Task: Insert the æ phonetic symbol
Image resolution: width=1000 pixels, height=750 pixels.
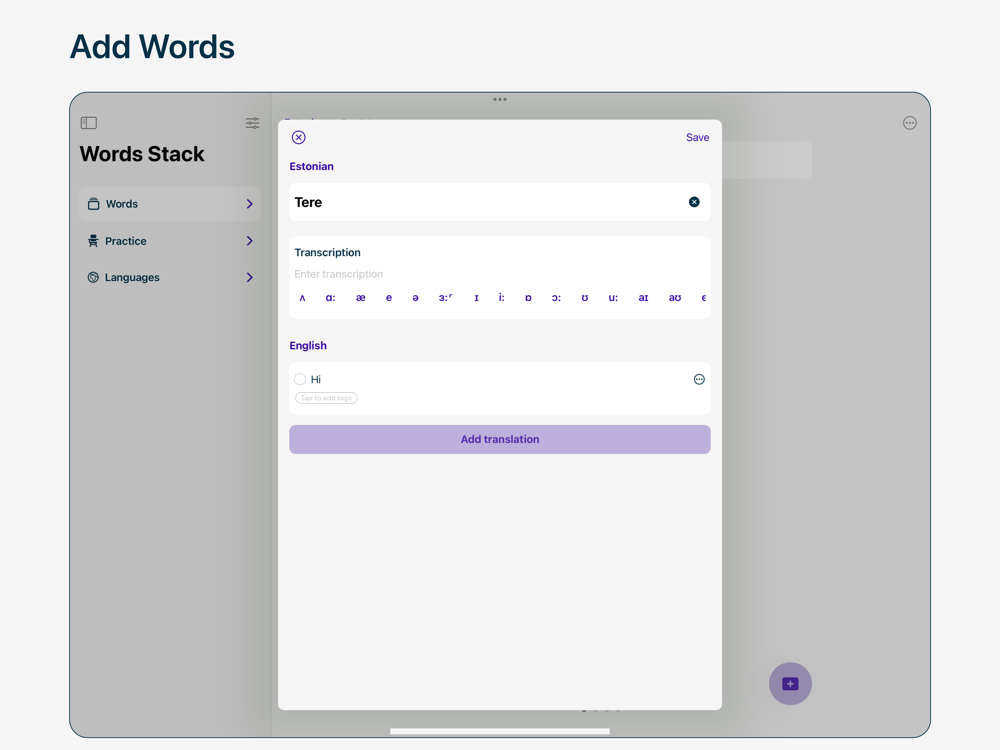Action: 360,298
